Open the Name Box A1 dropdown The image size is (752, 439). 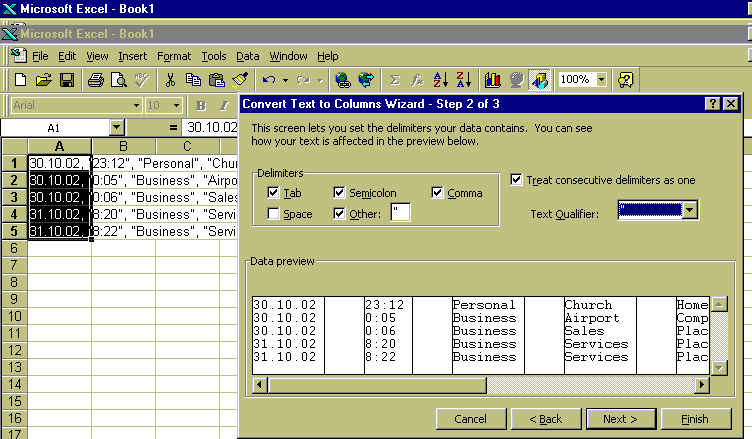[117, 128]
